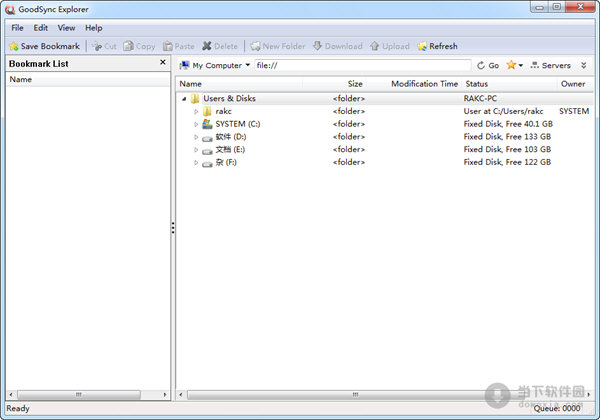The width and height of the screenshot is (600, 420).
Task: Open the My Computer location dropdown
Action: point(248,65)
